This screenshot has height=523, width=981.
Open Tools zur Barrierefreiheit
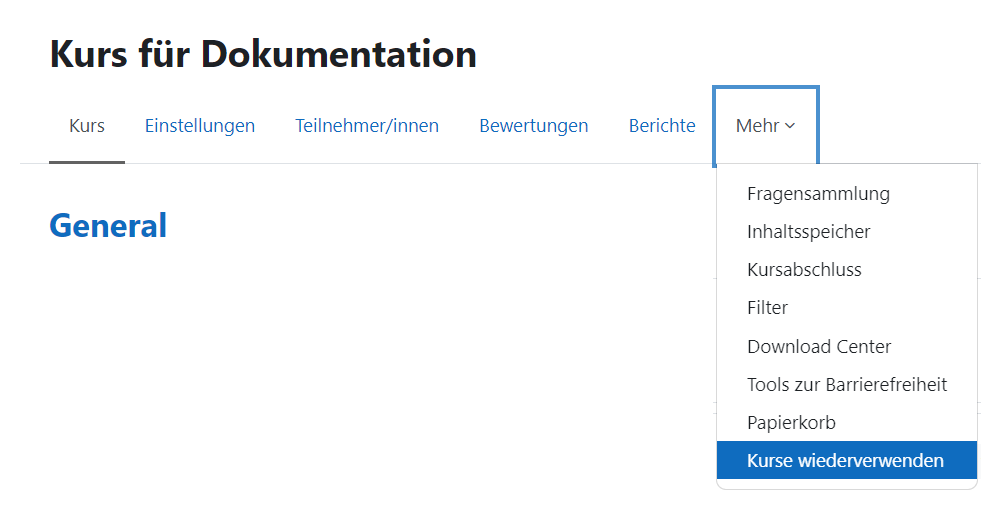point(846,385)
